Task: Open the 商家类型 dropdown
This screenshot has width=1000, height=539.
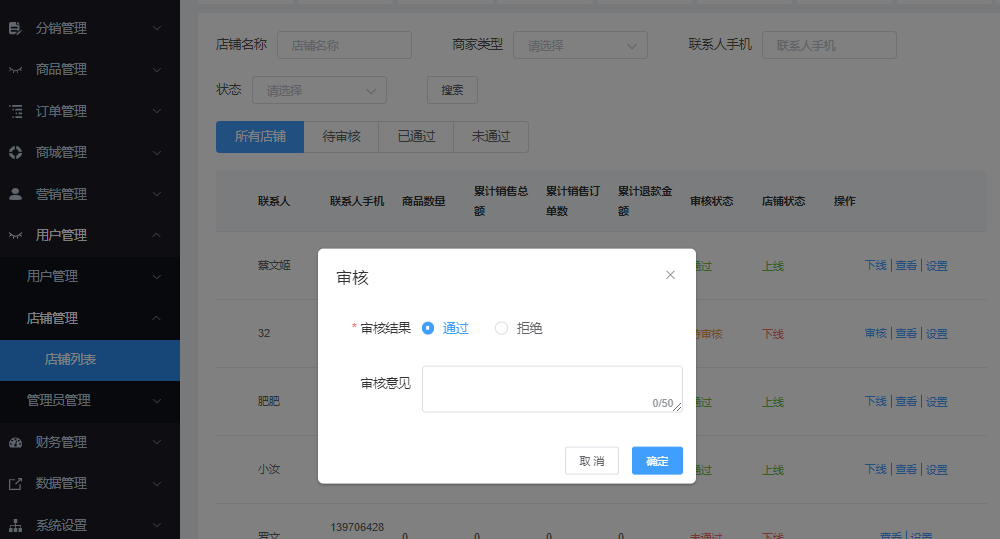Action: tap(580, 45)
